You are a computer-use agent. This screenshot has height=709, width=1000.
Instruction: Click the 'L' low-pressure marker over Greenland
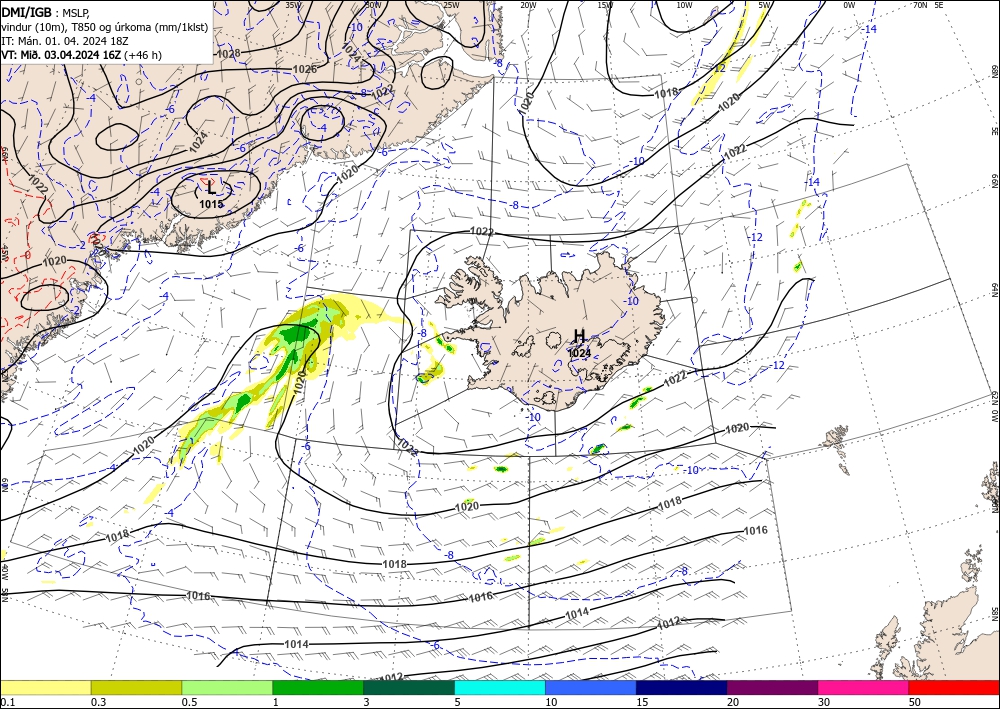click(211, 187)
